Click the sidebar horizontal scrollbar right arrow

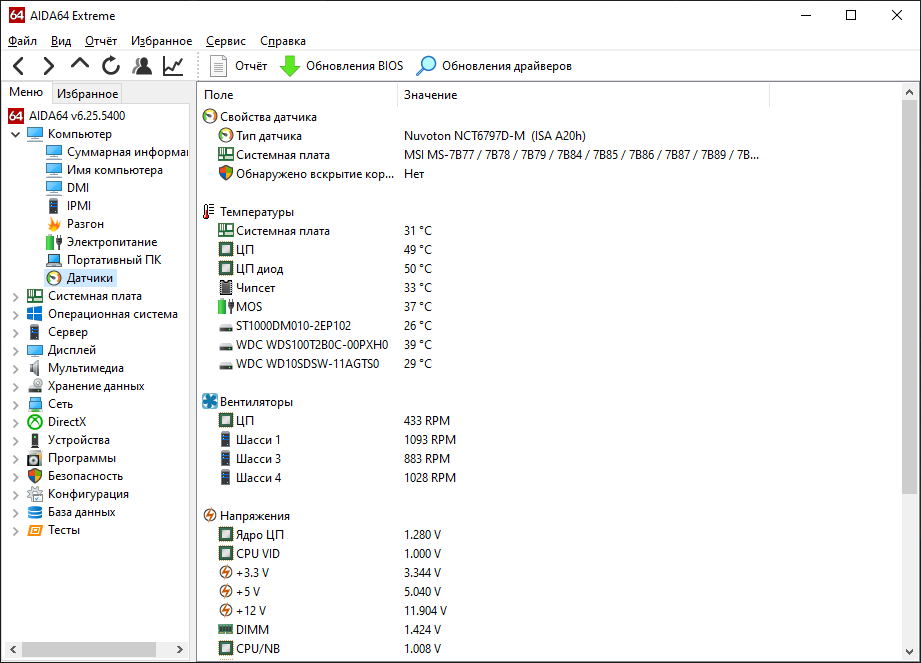pyautogui.click(x=180, y=649)
